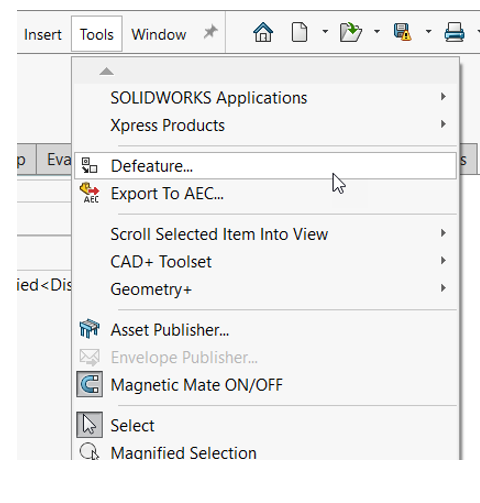Choose Geometry+ menu entry
The width and height of the screenshot is (480, 503).
tap(265, 289)
